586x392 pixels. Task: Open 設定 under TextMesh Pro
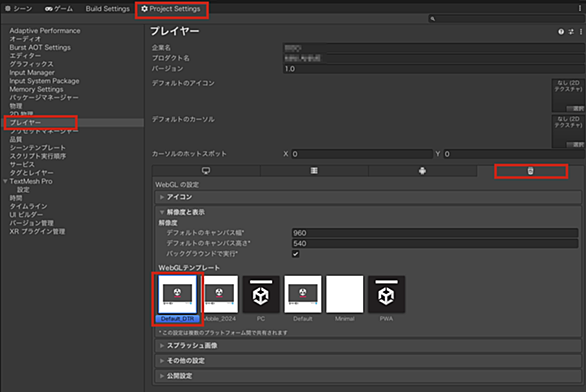[23, 189]
